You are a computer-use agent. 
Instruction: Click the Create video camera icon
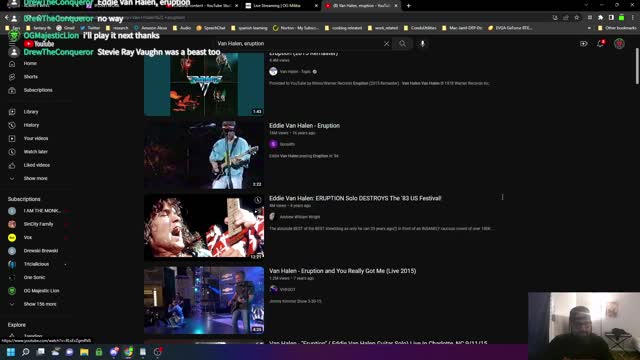point(583,44)
